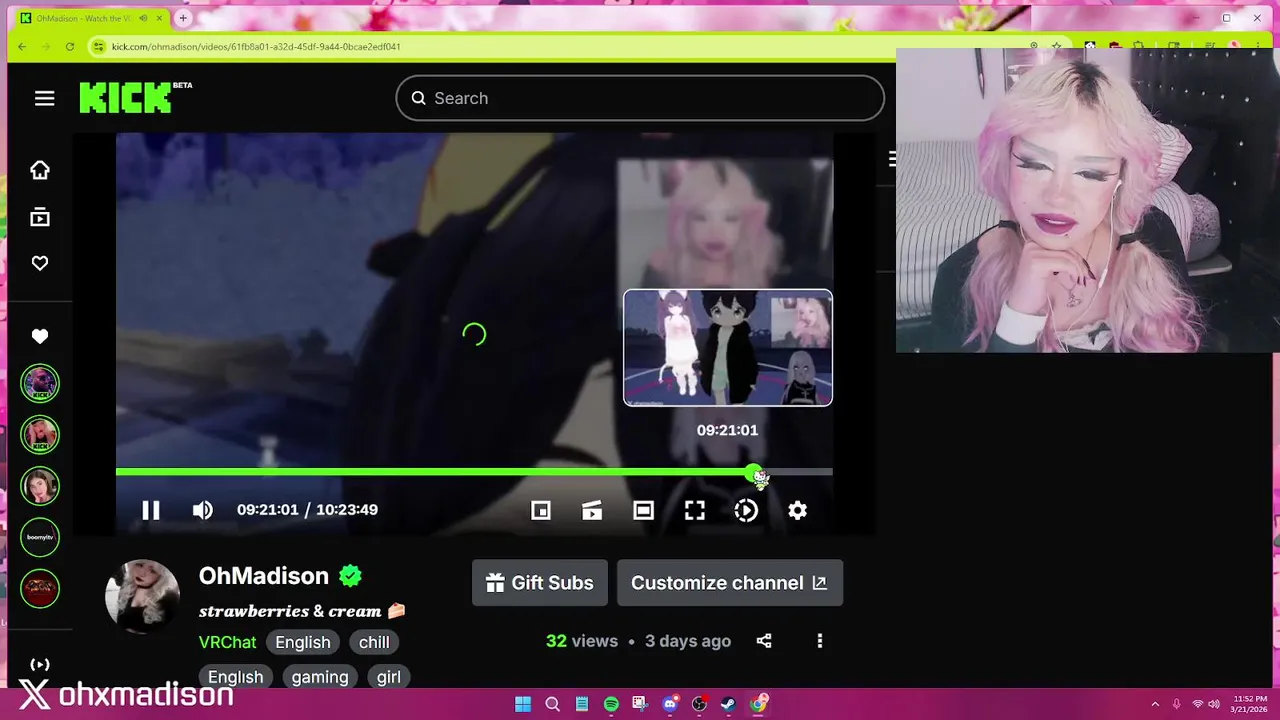Open Windows Start menu
Viewport: 1280px width, 720px height.
click(x=523, y=704)
